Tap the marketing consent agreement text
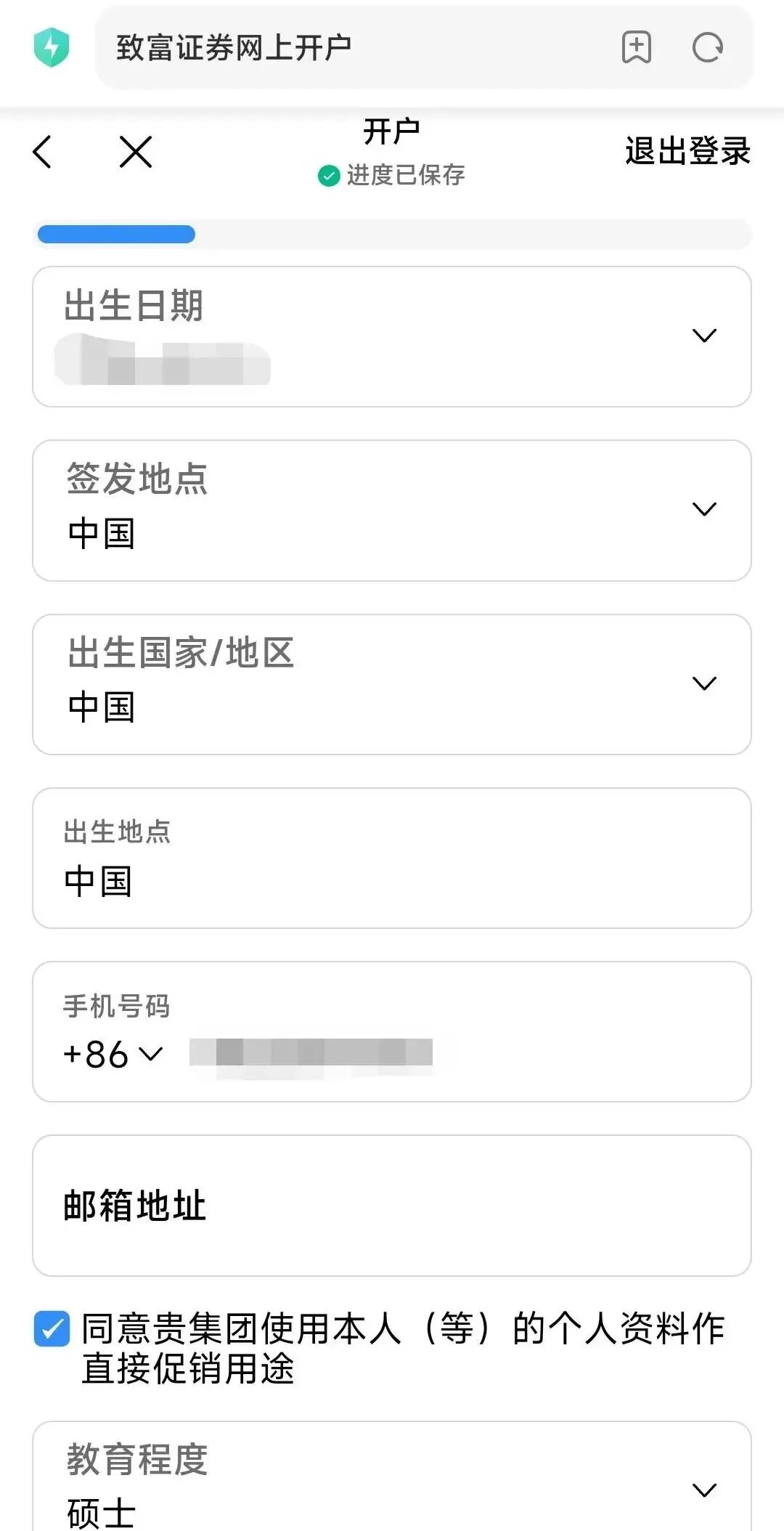The height and width of the screenshot is (1531, 784). coord(403,1348)
